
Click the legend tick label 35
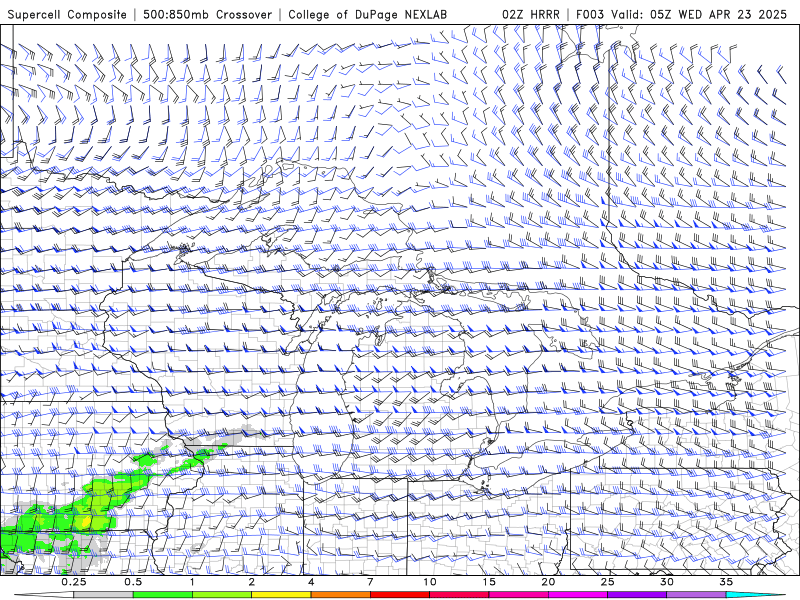(x=726, y=582)
